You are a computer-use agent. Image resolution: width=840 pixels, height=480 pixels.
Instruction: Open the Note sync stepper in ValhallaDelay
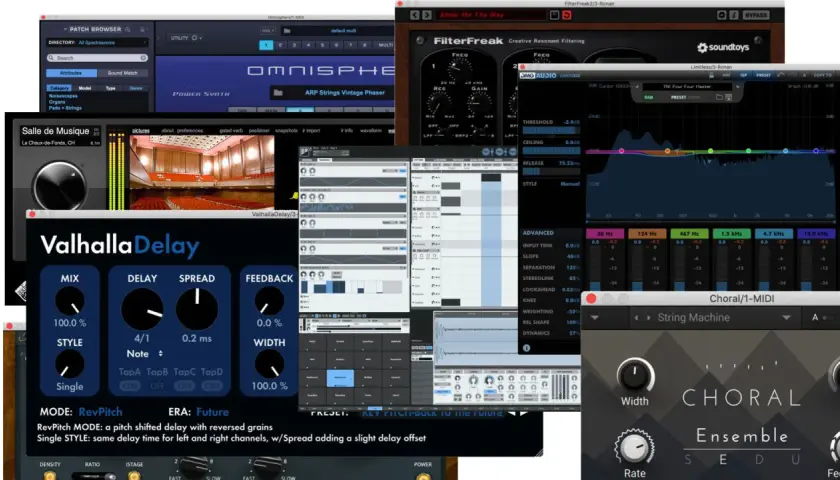click(x=145, y=354)
